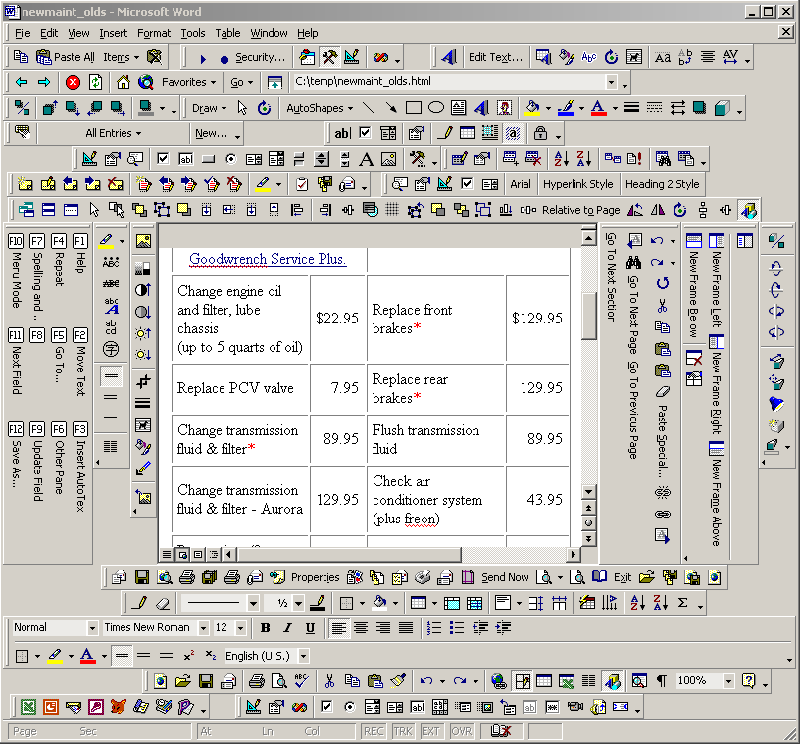This screenshot has width=800, height=744.
Task: Click the Cut scissors icon
Action: [x=329, y=681]
